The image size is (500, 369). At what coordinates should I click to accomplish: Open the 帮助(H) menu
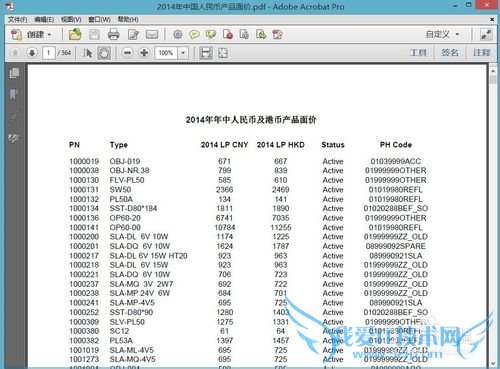(128, 20)
